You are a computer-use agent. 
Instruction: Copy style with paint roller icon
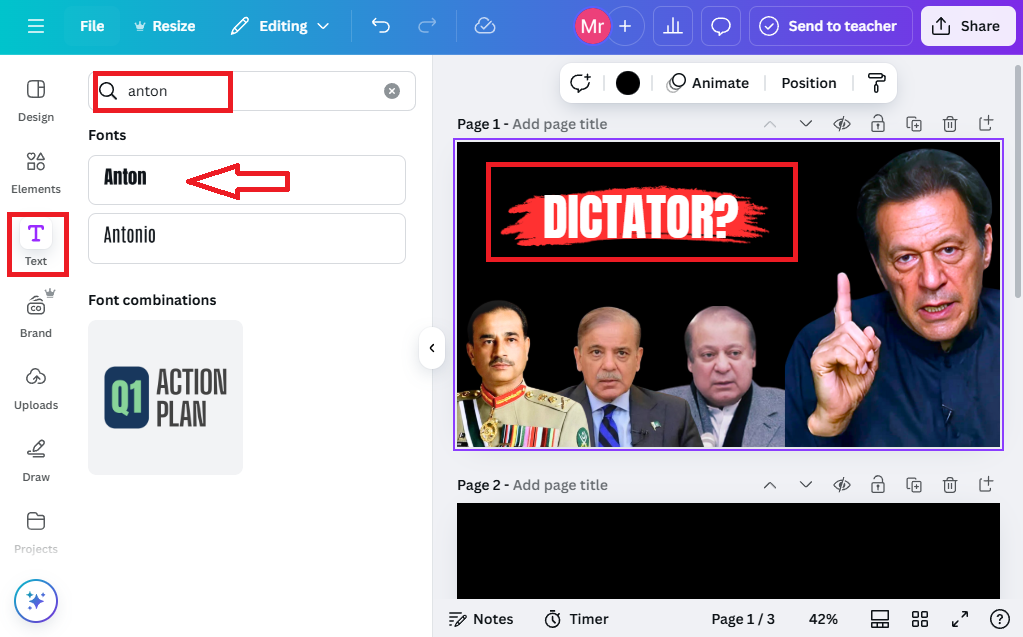[876, 83]
